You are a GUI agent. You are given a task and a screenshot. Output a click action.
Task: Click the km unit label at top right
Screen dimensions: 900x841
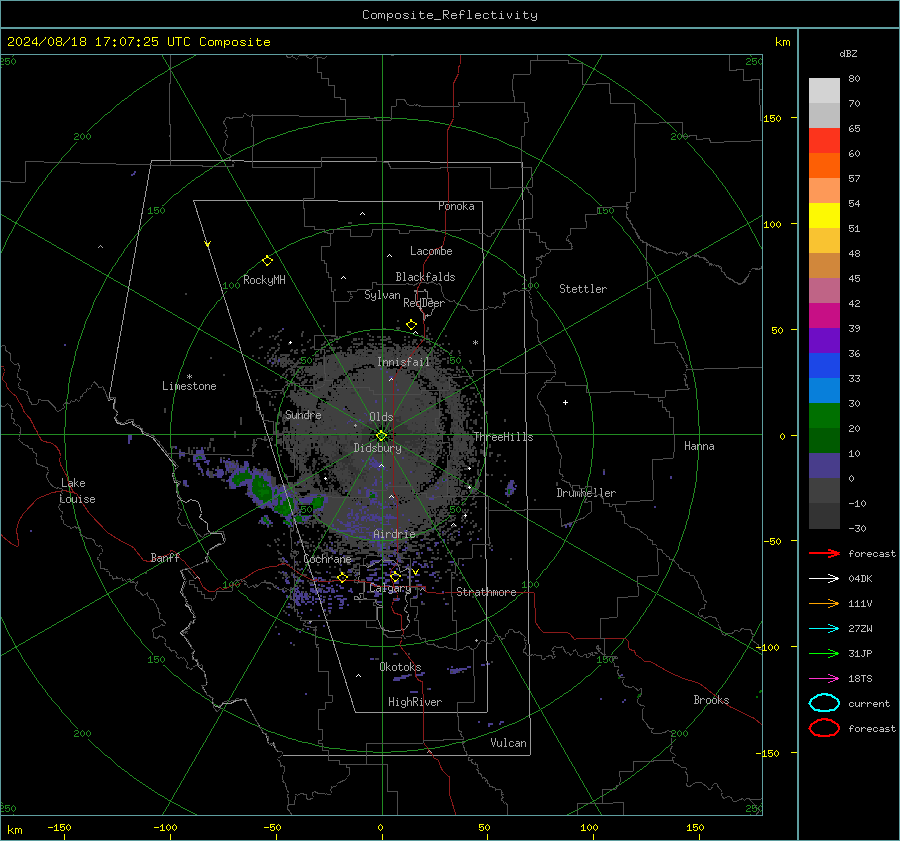coord(782,42)
